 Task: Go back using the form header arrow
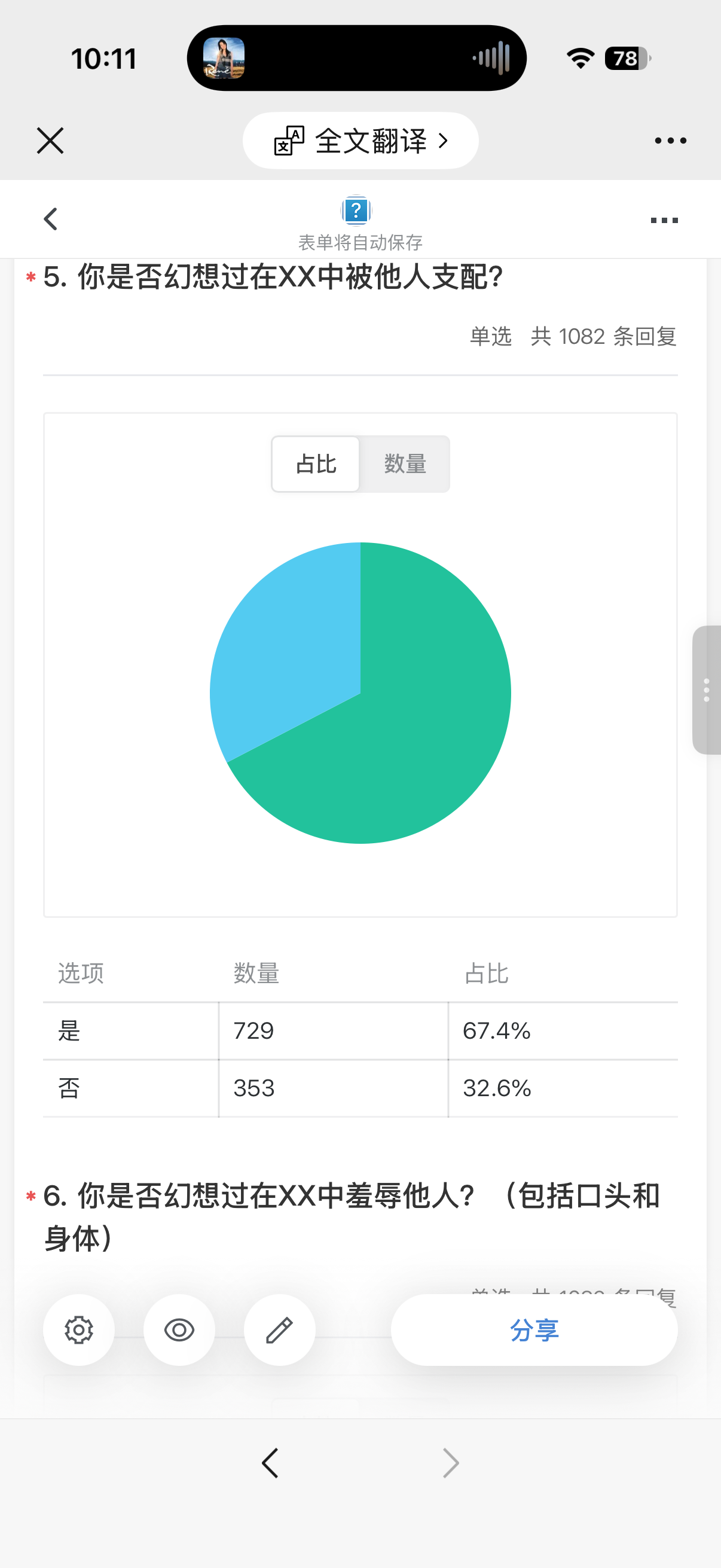click(51, 219)
